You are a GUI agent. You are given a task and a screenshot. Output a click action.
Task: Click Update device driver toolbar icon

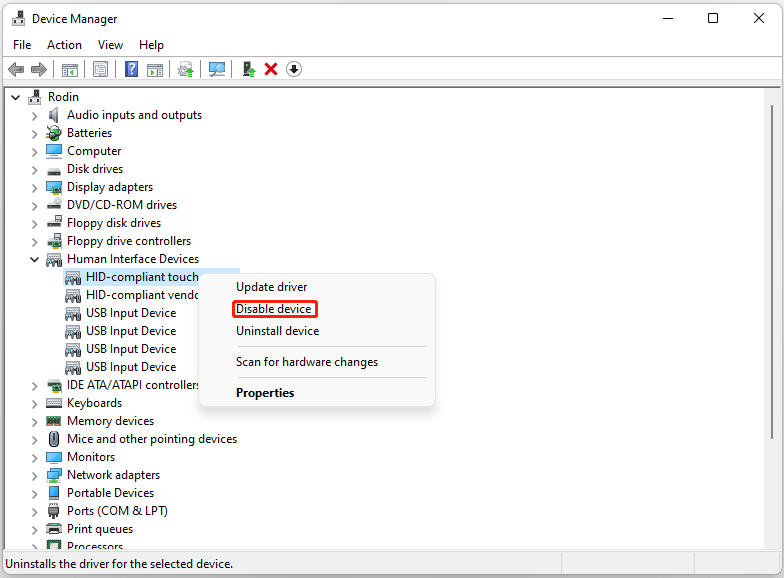point(186,69)
